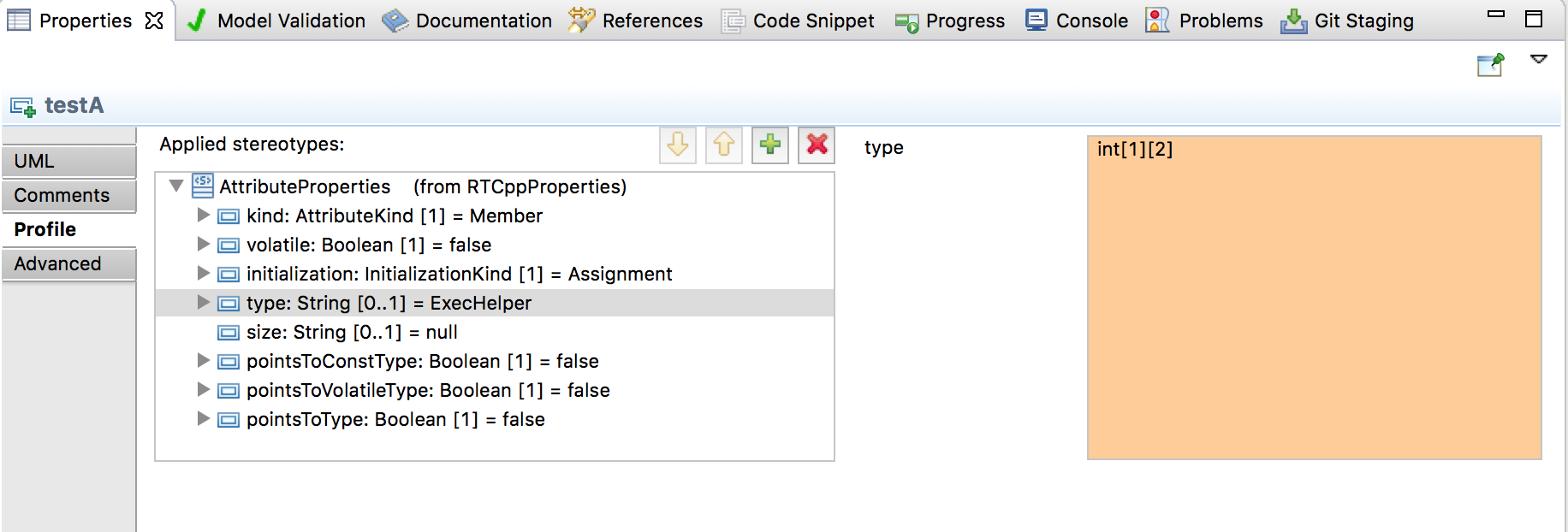Click the Git Staging tab icon
Screen dimensions: 1568x532
(1293, 21)
